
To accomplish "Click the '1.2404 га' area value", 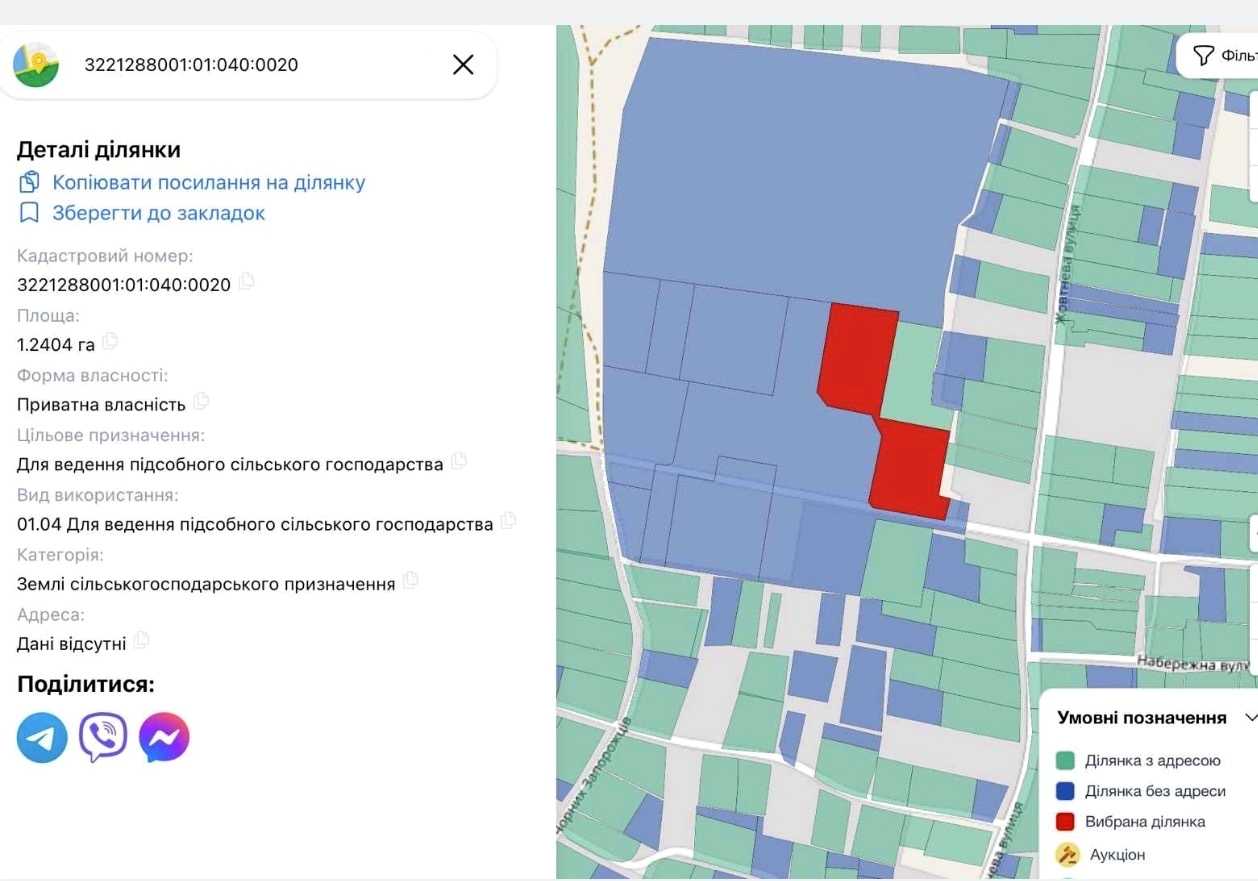I will [56, 345].
